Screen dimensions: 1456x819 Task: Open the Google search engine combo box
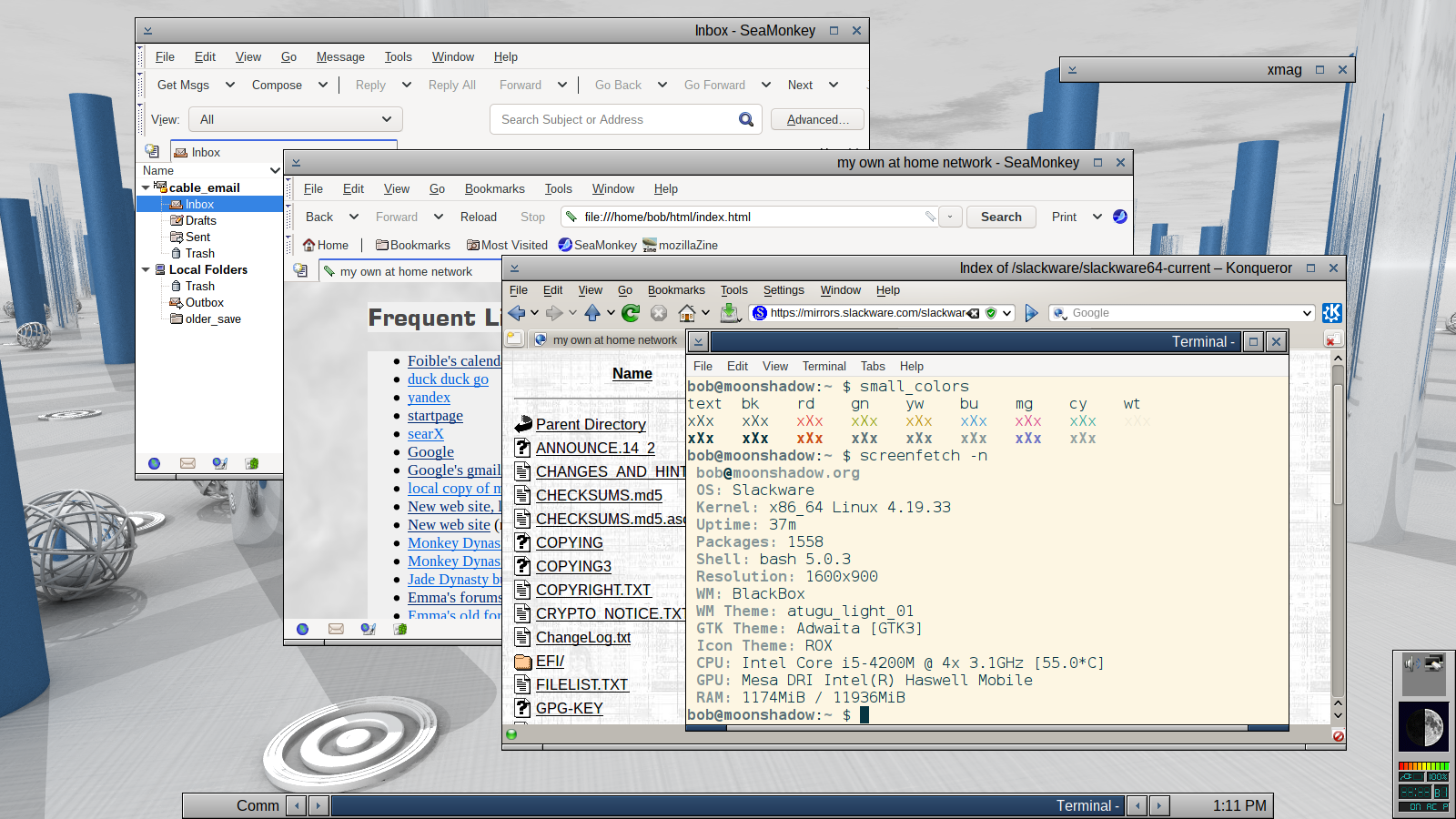pyautogui.click(x=1182, y=313)
